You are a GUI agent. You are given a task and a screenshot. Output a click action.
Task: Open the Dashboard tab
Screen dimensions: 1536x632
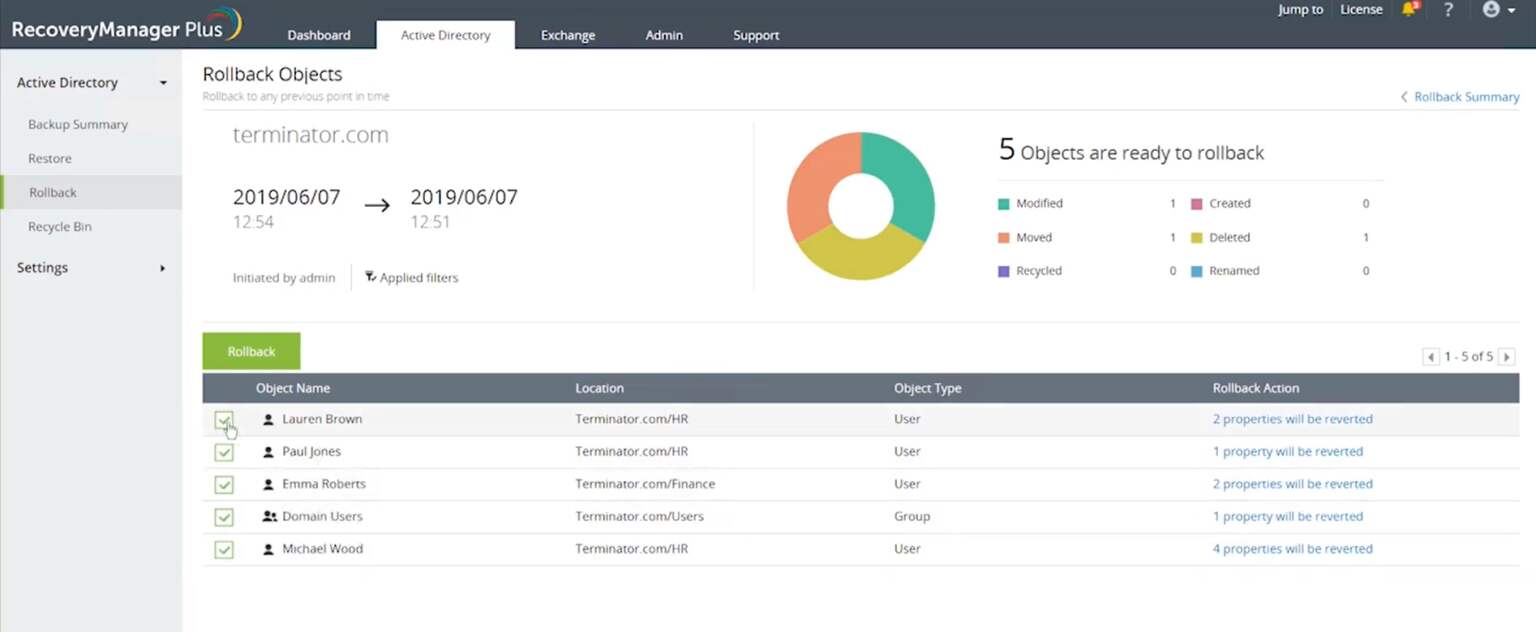coord(318,35)
